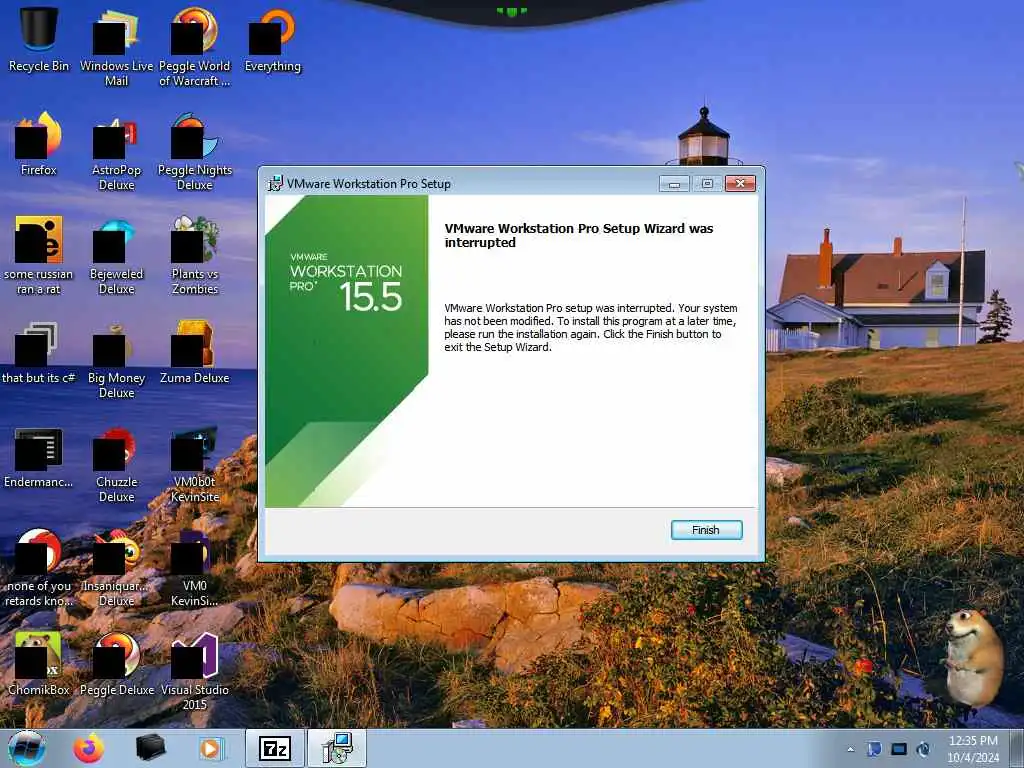Select the VM0b0t KevinSite desktop icon
The image size is (1024, 768).
[x=195, y=464]
